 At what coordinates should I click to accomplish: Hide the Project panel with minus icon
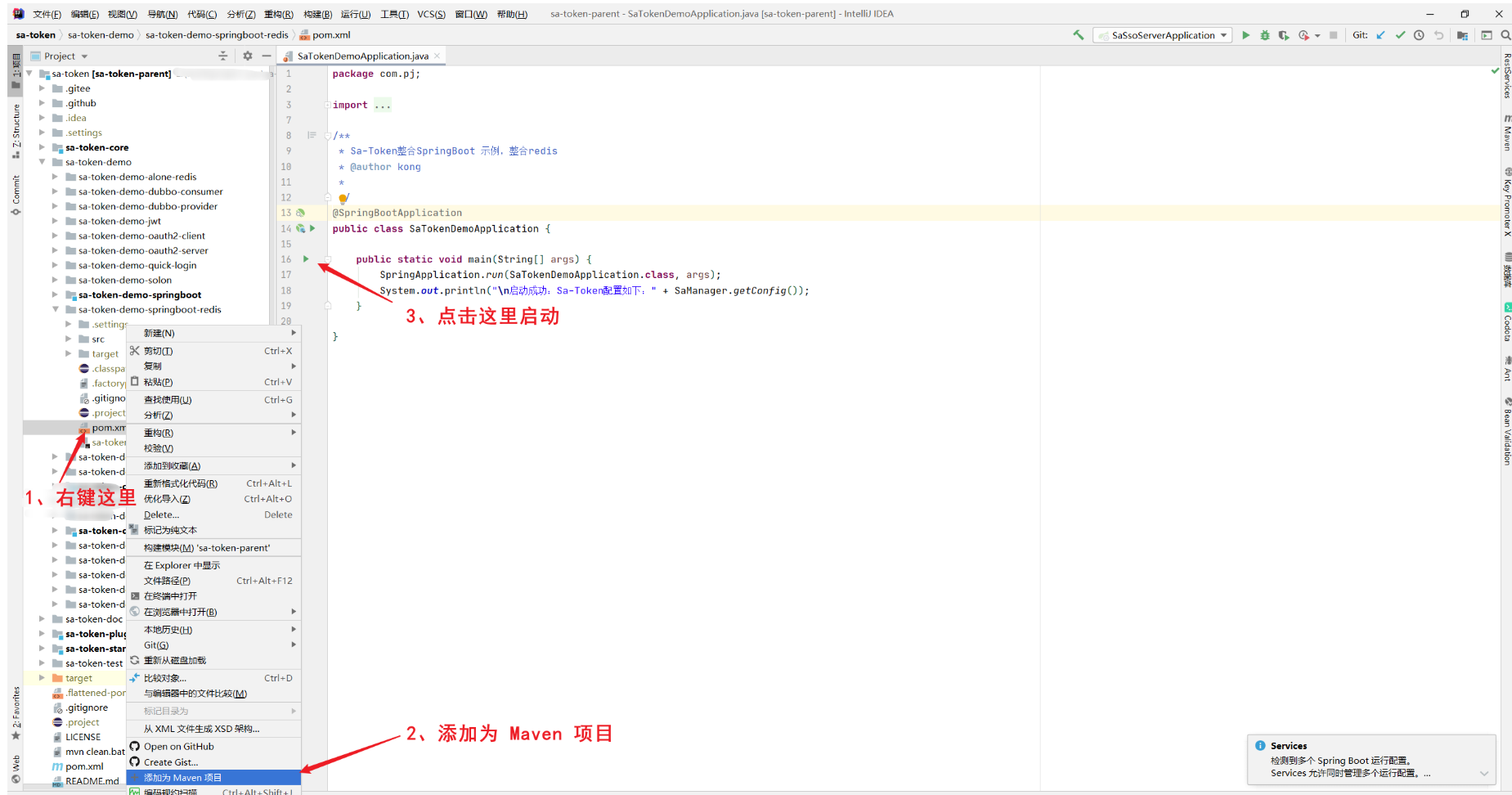point(266,56)
